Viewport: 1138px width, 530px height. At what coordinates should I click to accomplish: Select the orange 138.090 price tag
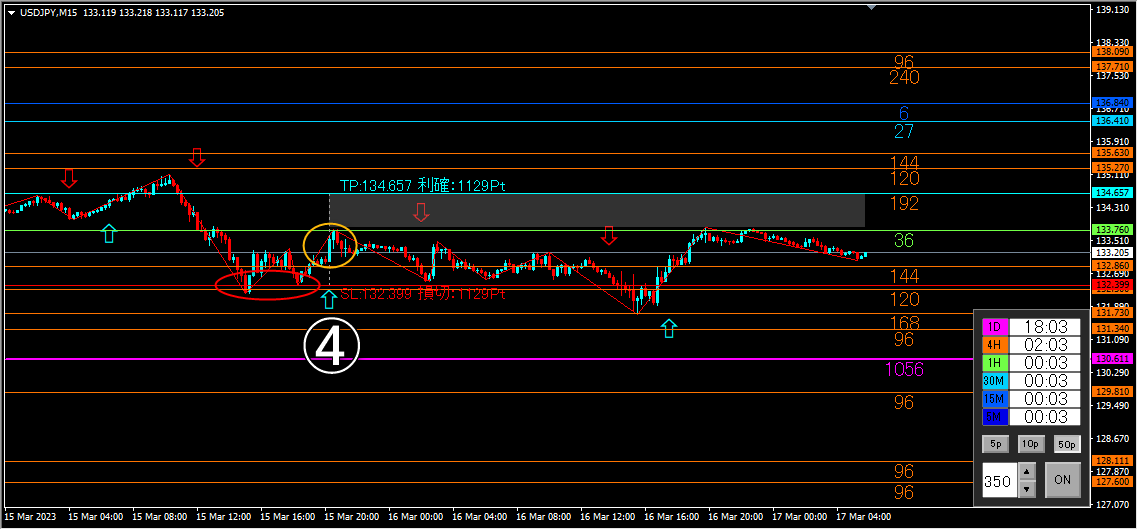(1112, 52)
